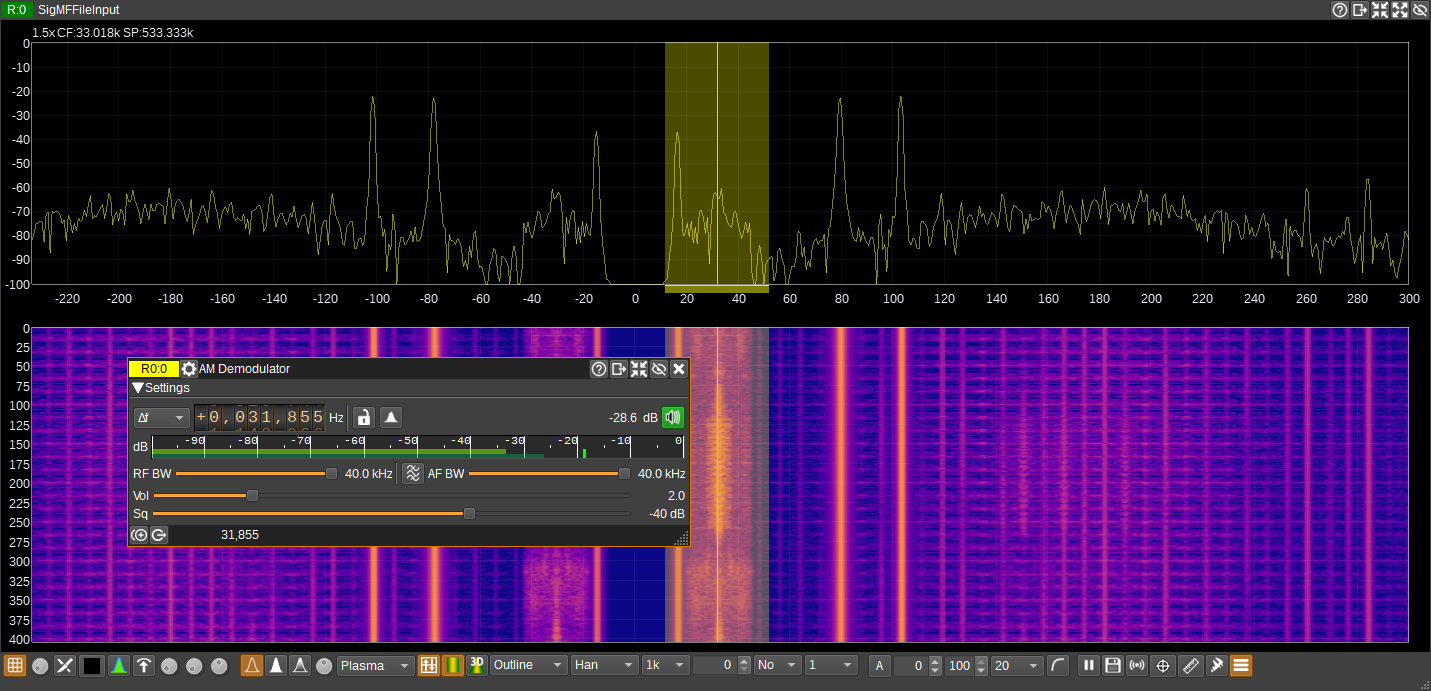Pause the spectrum display

click(1089, 666)
